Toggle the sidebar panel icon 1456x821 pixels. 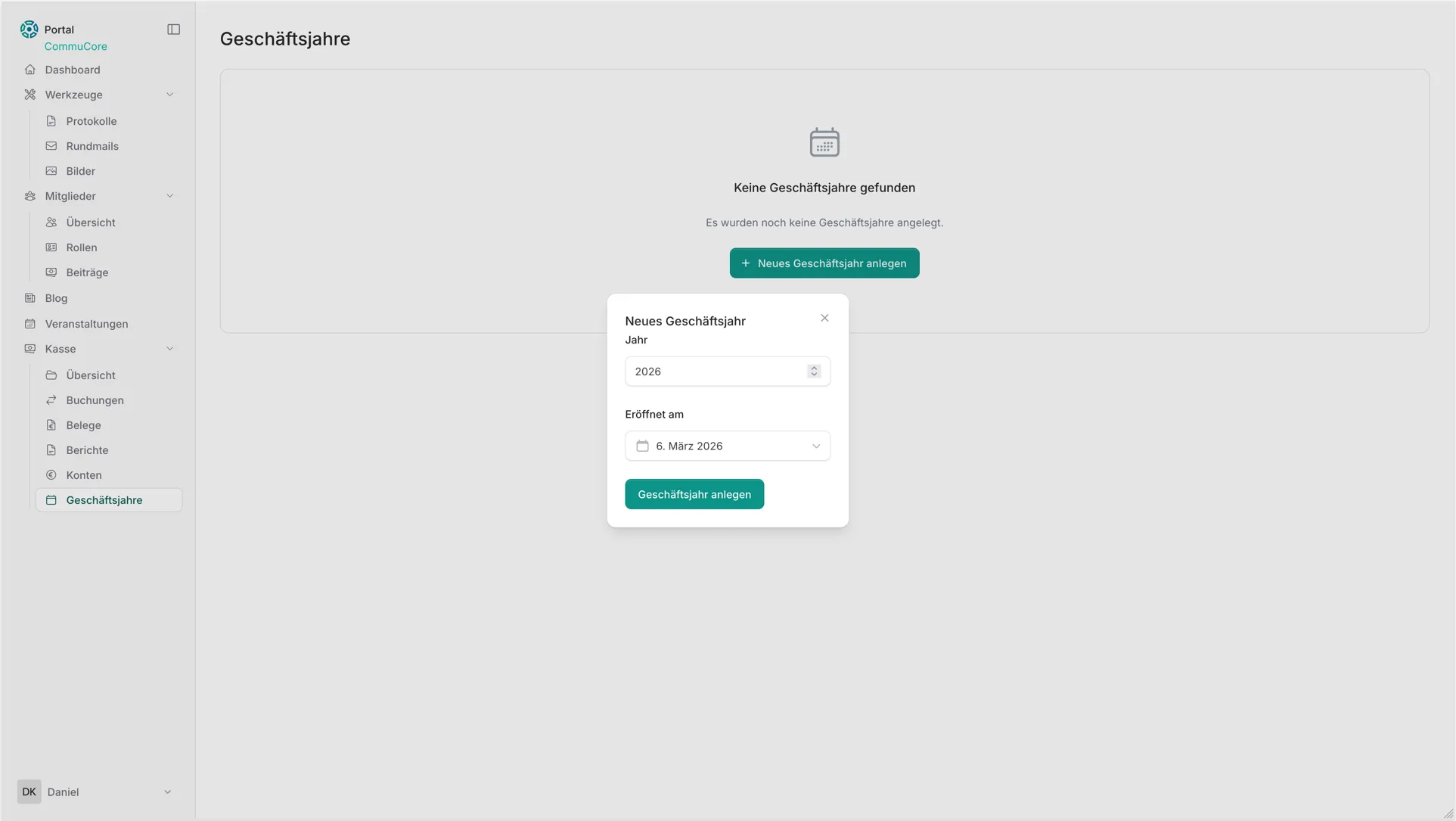coord(173,30)
